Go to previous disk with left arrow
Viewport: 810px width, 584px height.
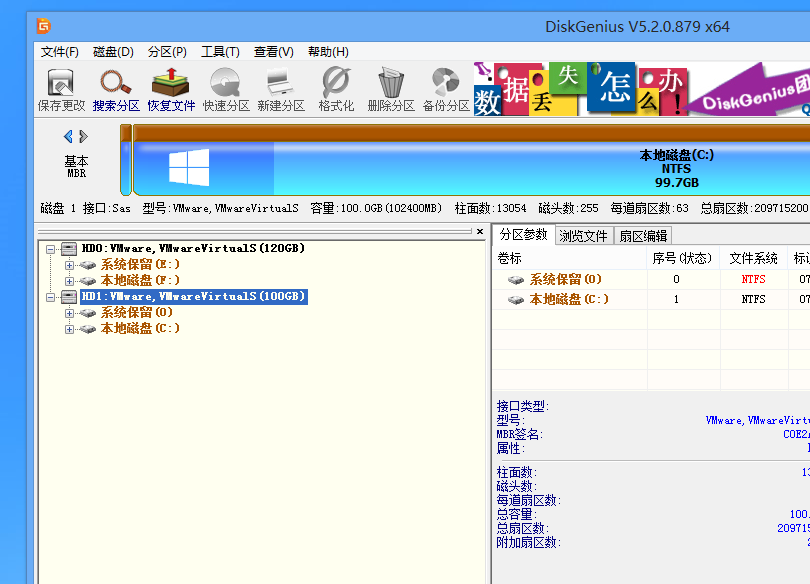tap(68, 136)
